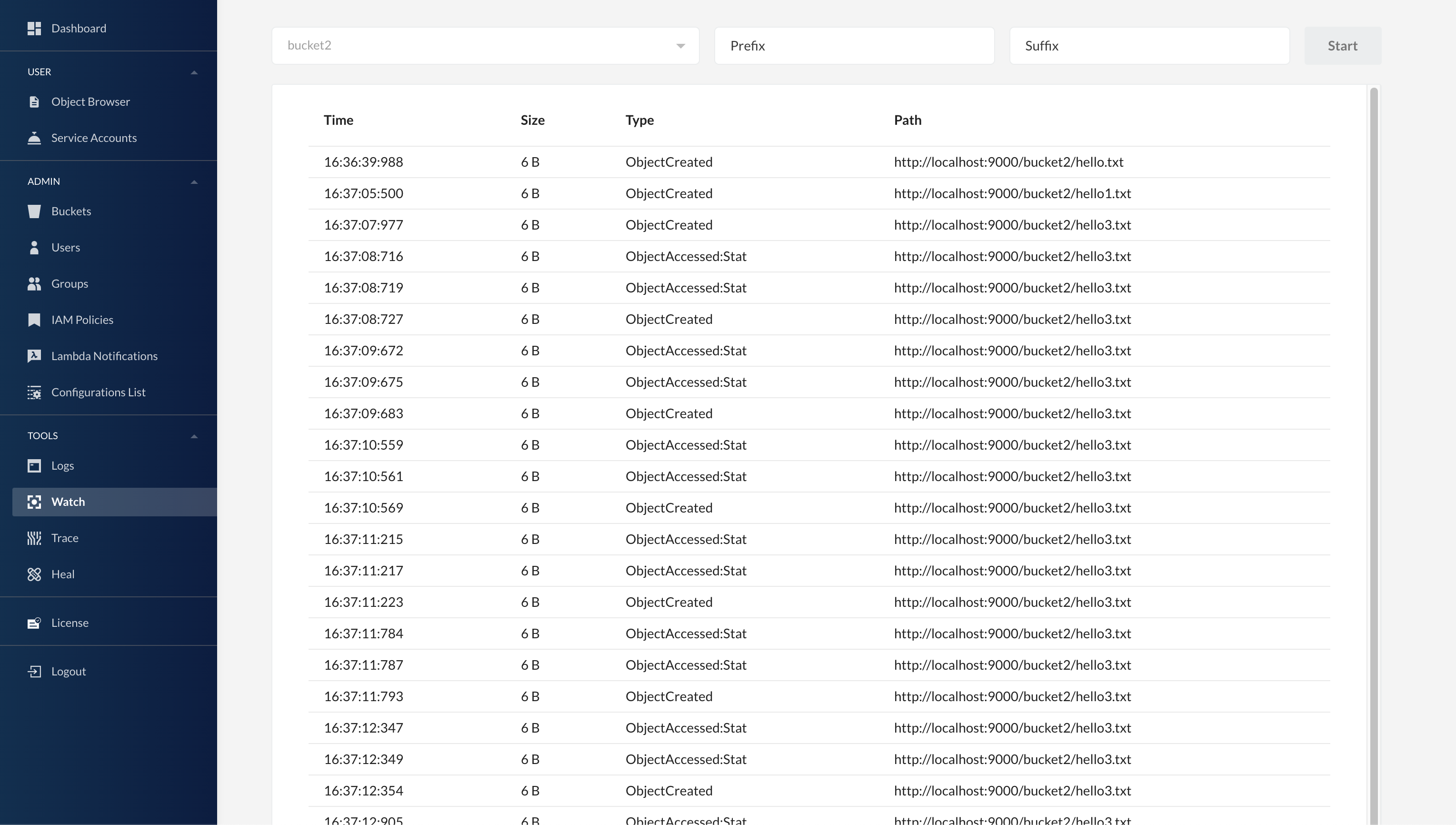Collapse the TOOLS sidebar section
The height and width of the screenshot is (825, 1456).
(x=194, y=436)
